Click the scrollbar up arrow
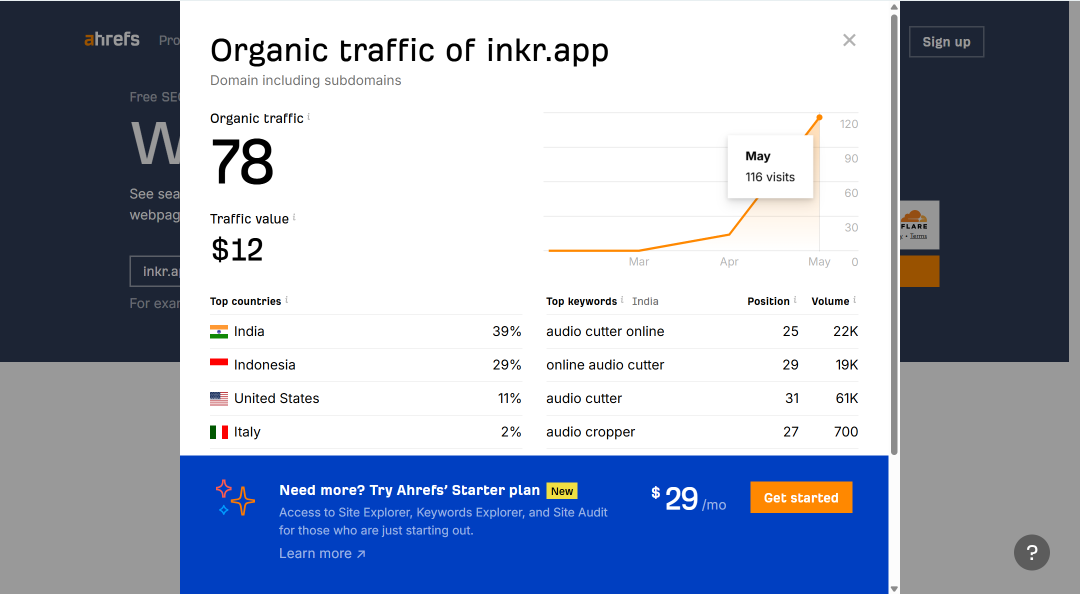The width and height of the screenshot is (1080, 594). tap(894, 7)
